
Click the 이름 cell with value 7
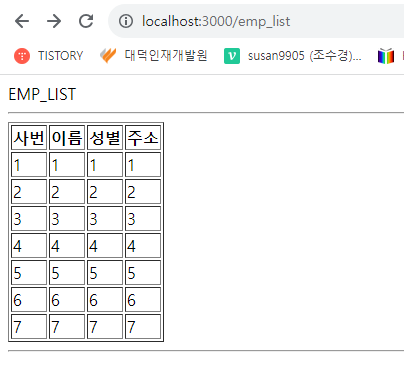pos(67,327)
